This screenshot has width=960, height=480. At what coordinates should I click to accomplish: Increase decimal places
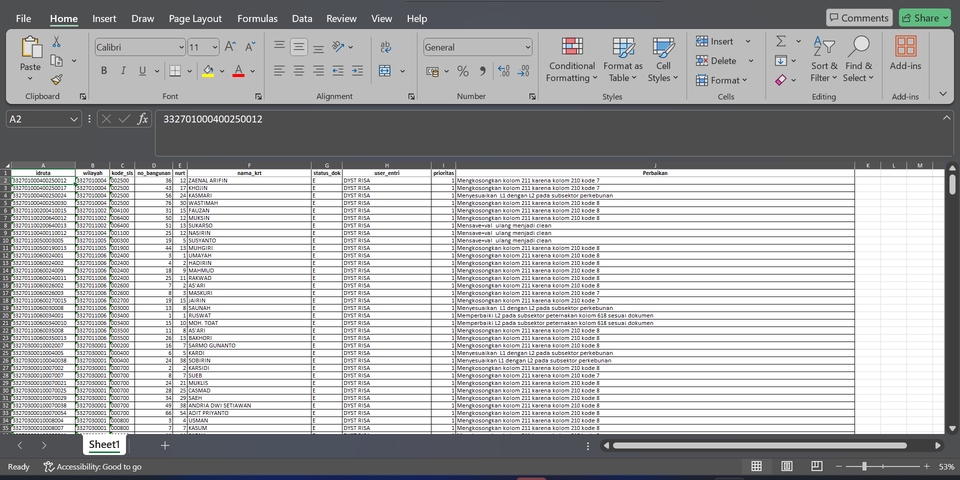(x=503, y=72)
